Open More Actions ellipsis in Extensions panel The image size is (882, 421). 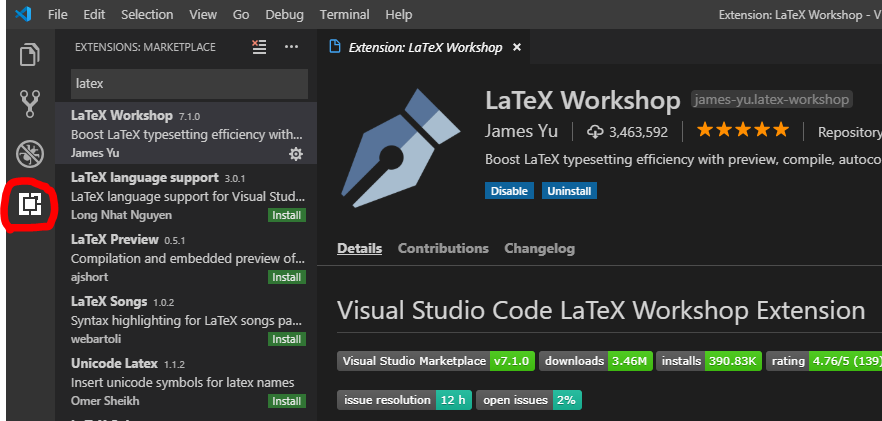click(x=291, y=47)
